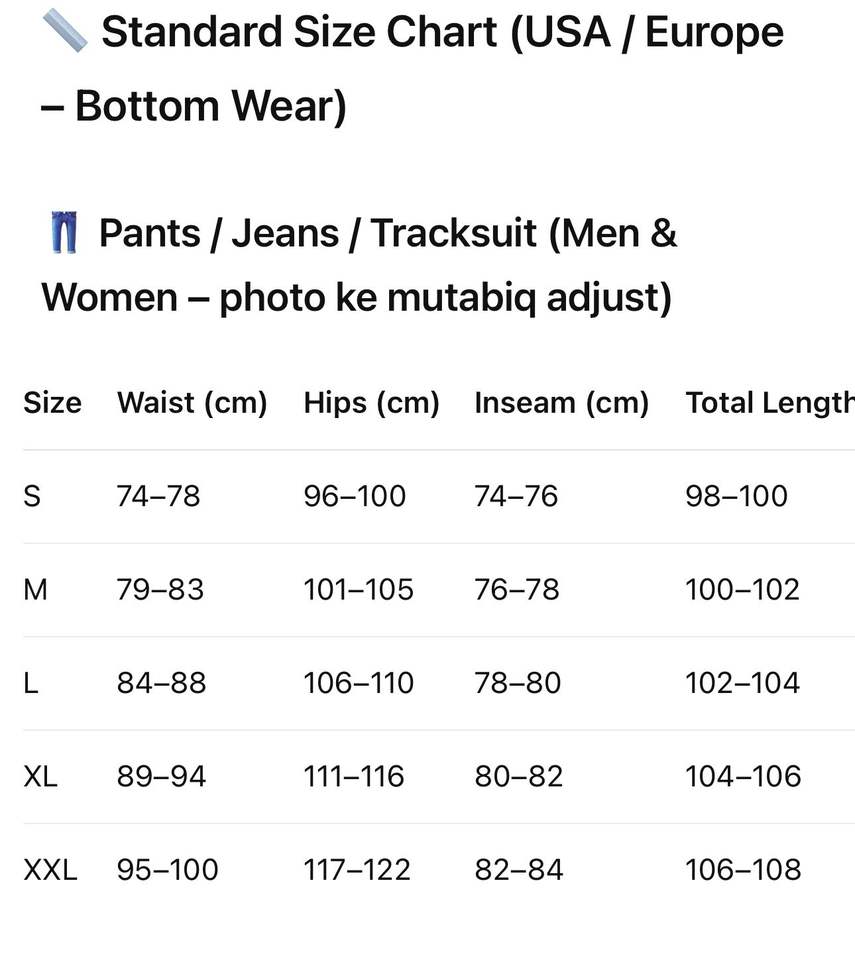Click the ruler emoji beside the title

65,32
